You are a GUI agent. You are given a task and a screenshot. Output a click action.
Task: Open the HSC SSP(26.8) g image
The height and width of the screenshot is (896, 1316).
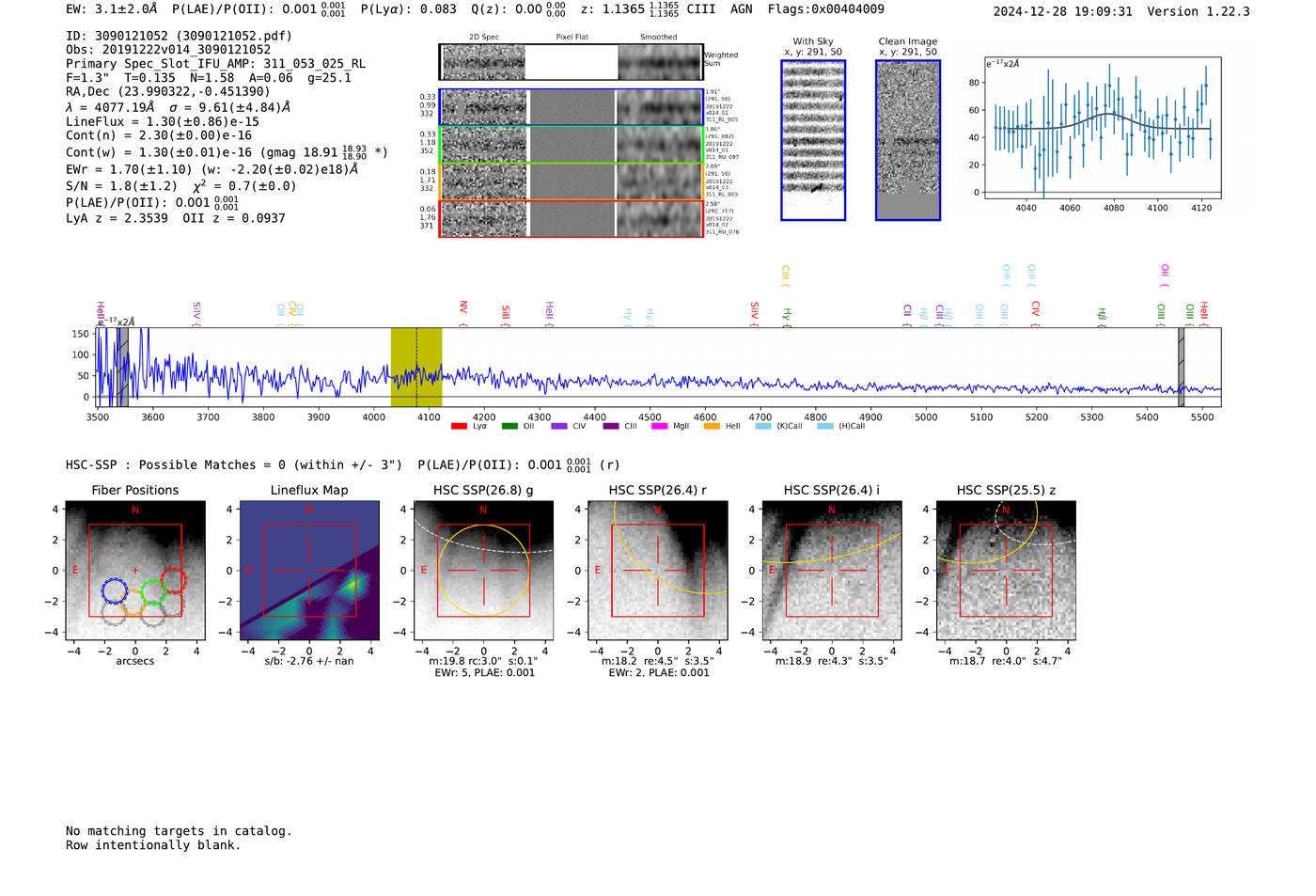click(483, 571)
